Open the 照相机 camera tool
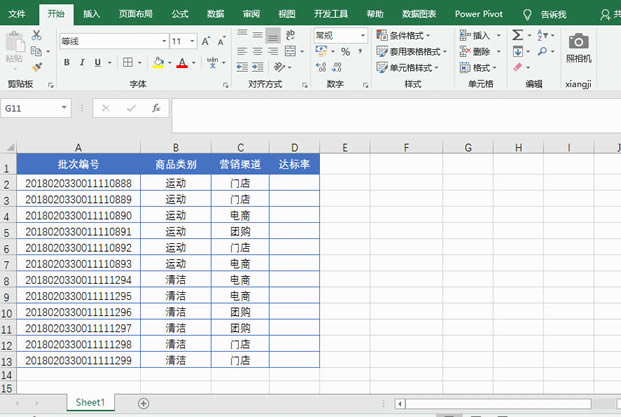This screenshot has height=417, width=621. pyautogui.click(x=578, y=46)
